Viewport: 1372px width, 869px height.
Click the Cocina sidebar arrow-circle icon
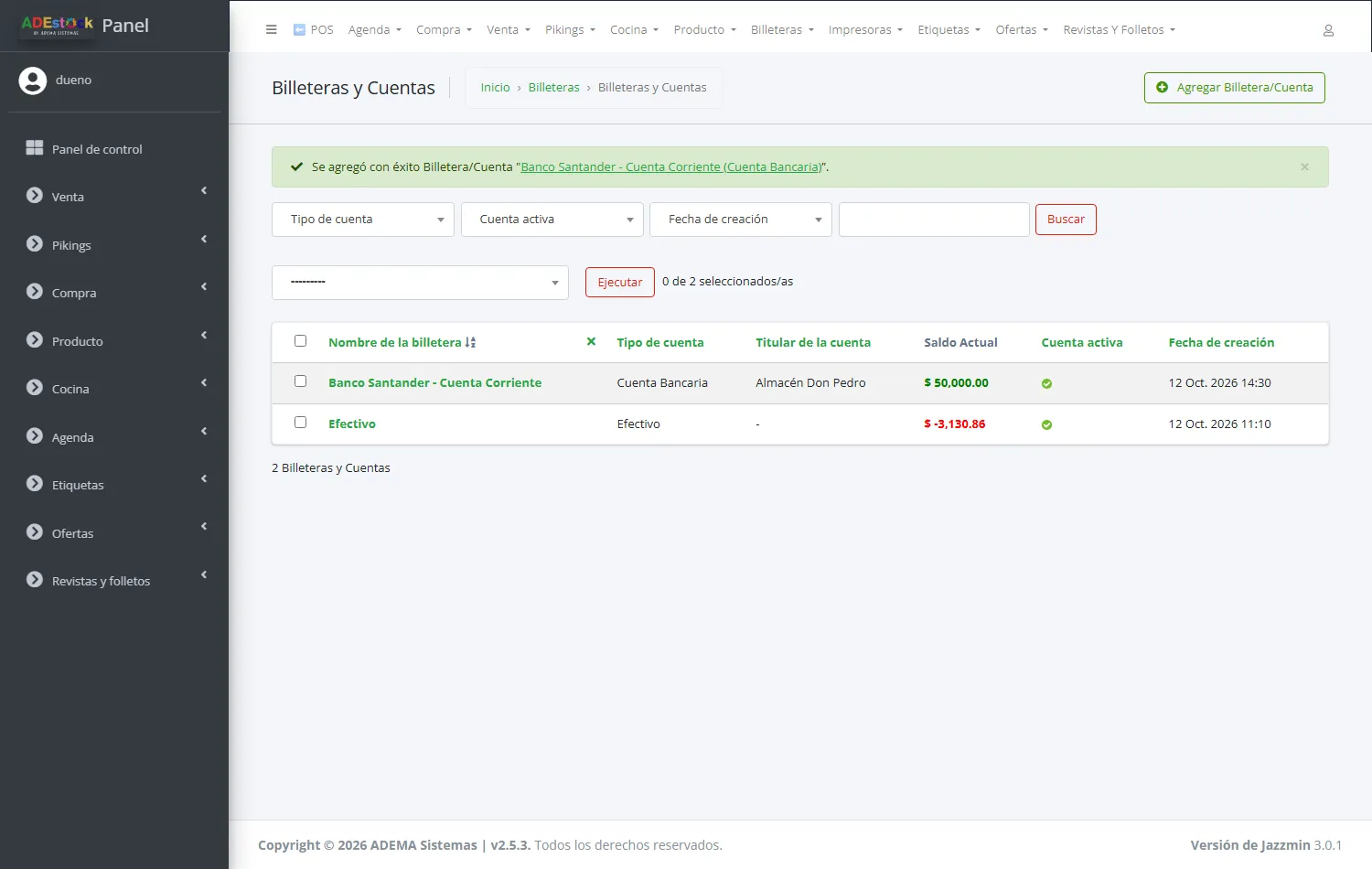pyautogui.click(x=35, y=388)
